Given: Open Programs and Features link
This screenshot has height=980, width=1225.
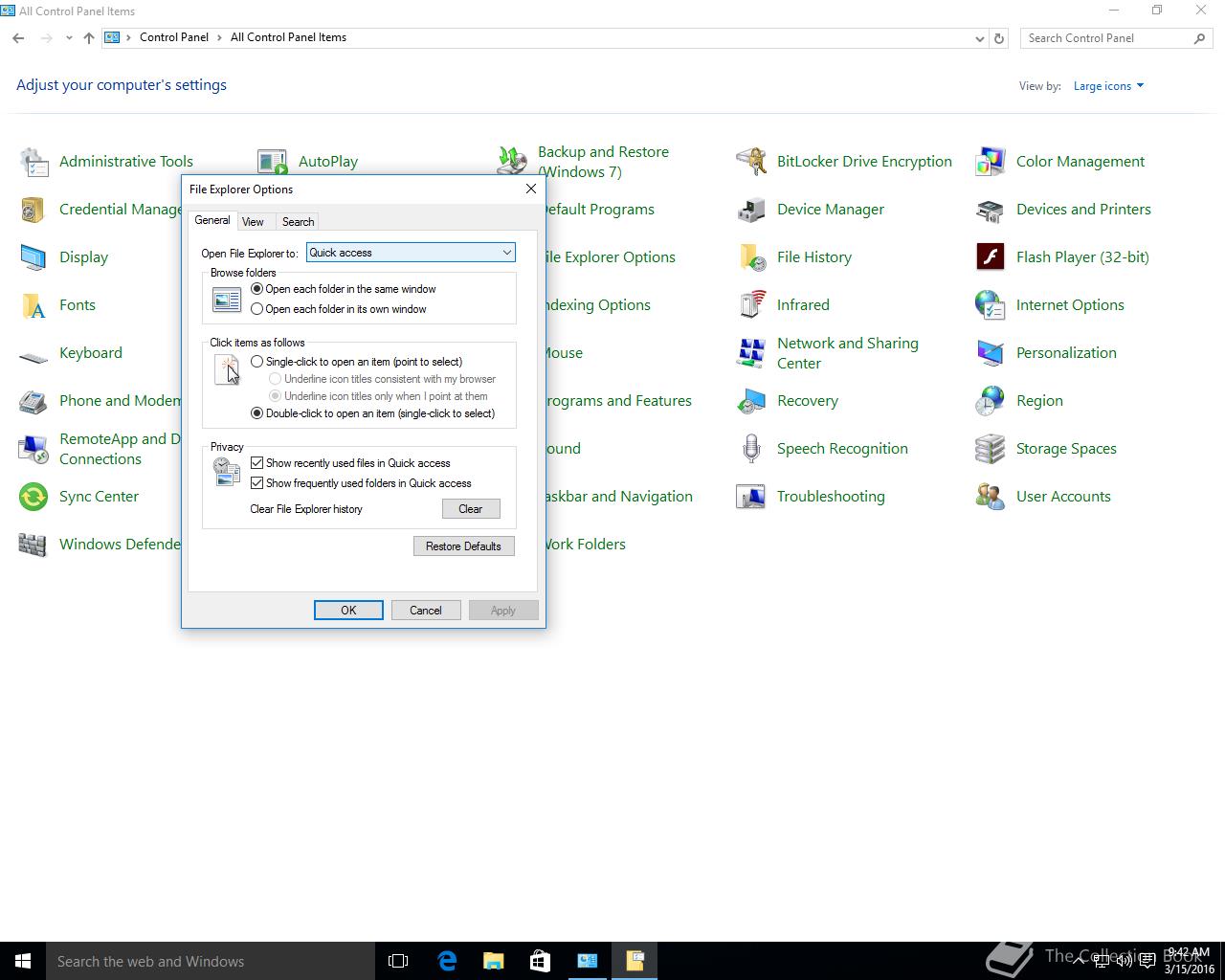Looking at the screenshot, I should click(619, 401).
